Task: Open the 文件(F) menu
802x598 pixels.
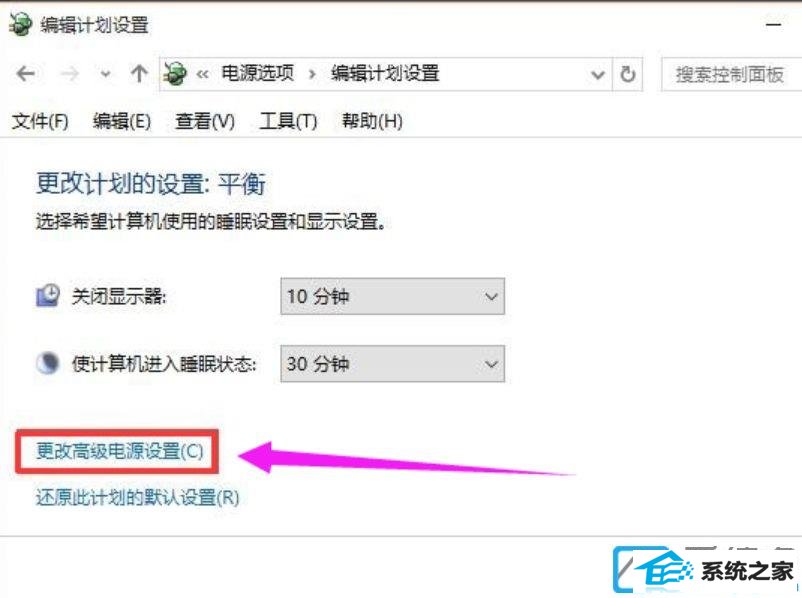Action: point(40,122)
